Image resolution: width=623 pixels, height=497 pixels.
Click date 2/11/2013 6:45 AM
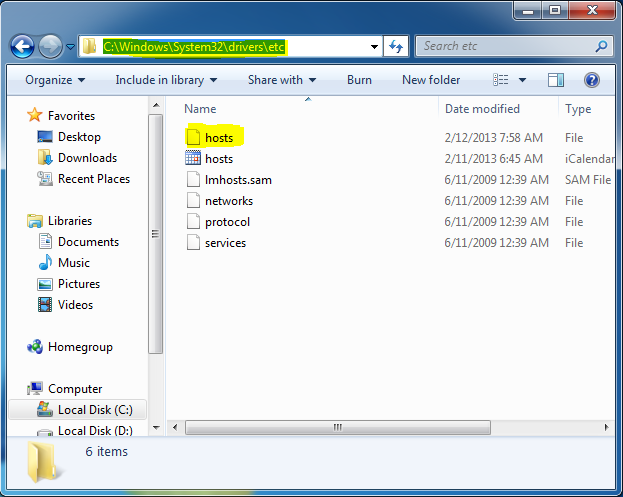pos(493,159)
